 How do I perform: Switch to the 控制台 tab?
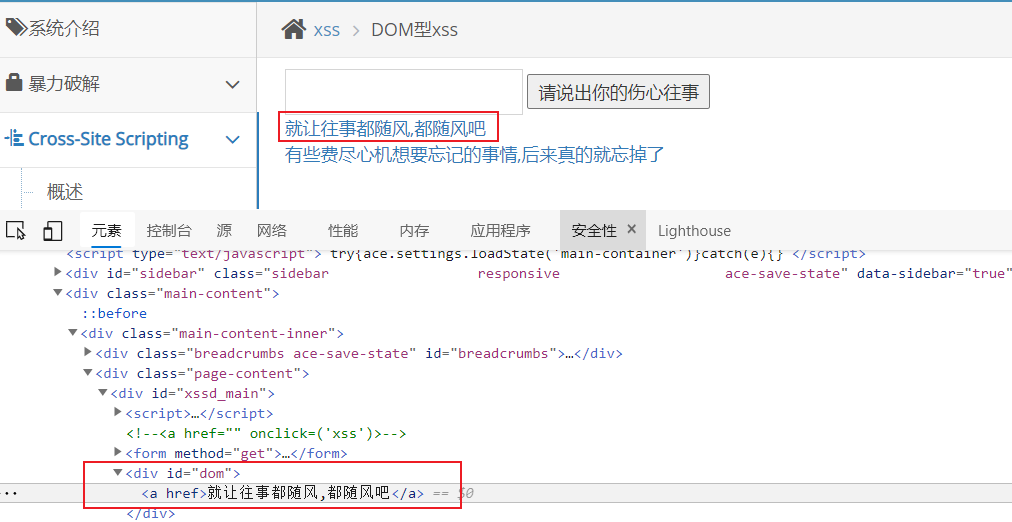pyautogui.click(x=169, y=231)
